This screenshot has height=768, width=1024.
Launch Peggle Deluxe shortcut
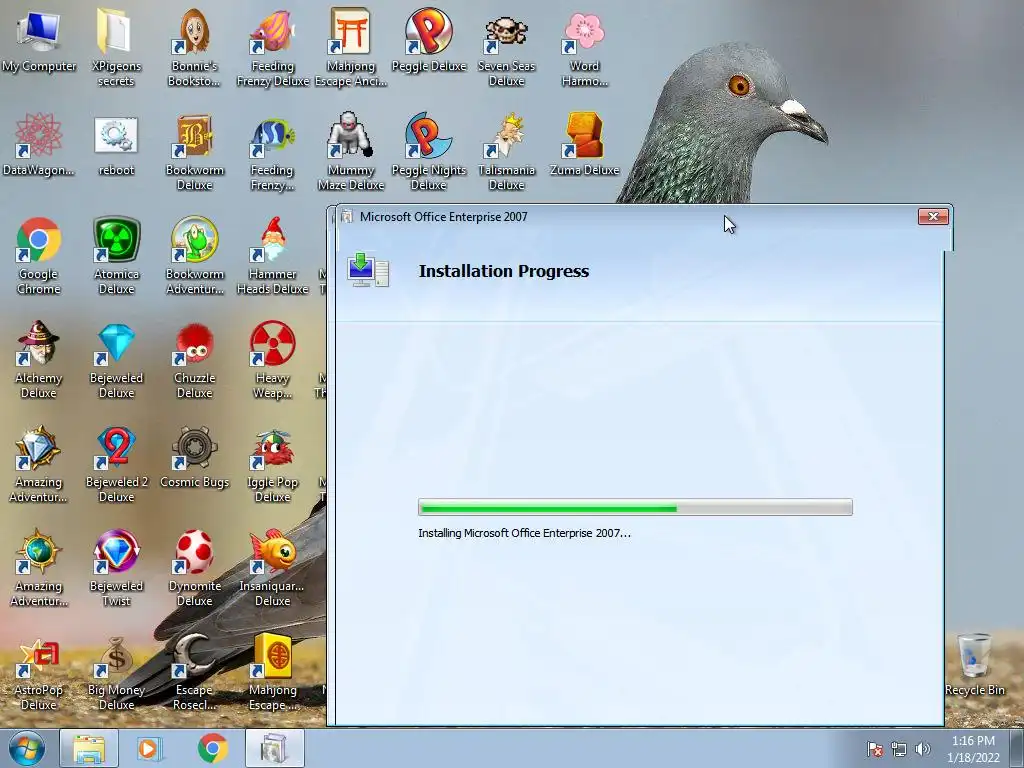pyautogui.click(x=428, y=40)
